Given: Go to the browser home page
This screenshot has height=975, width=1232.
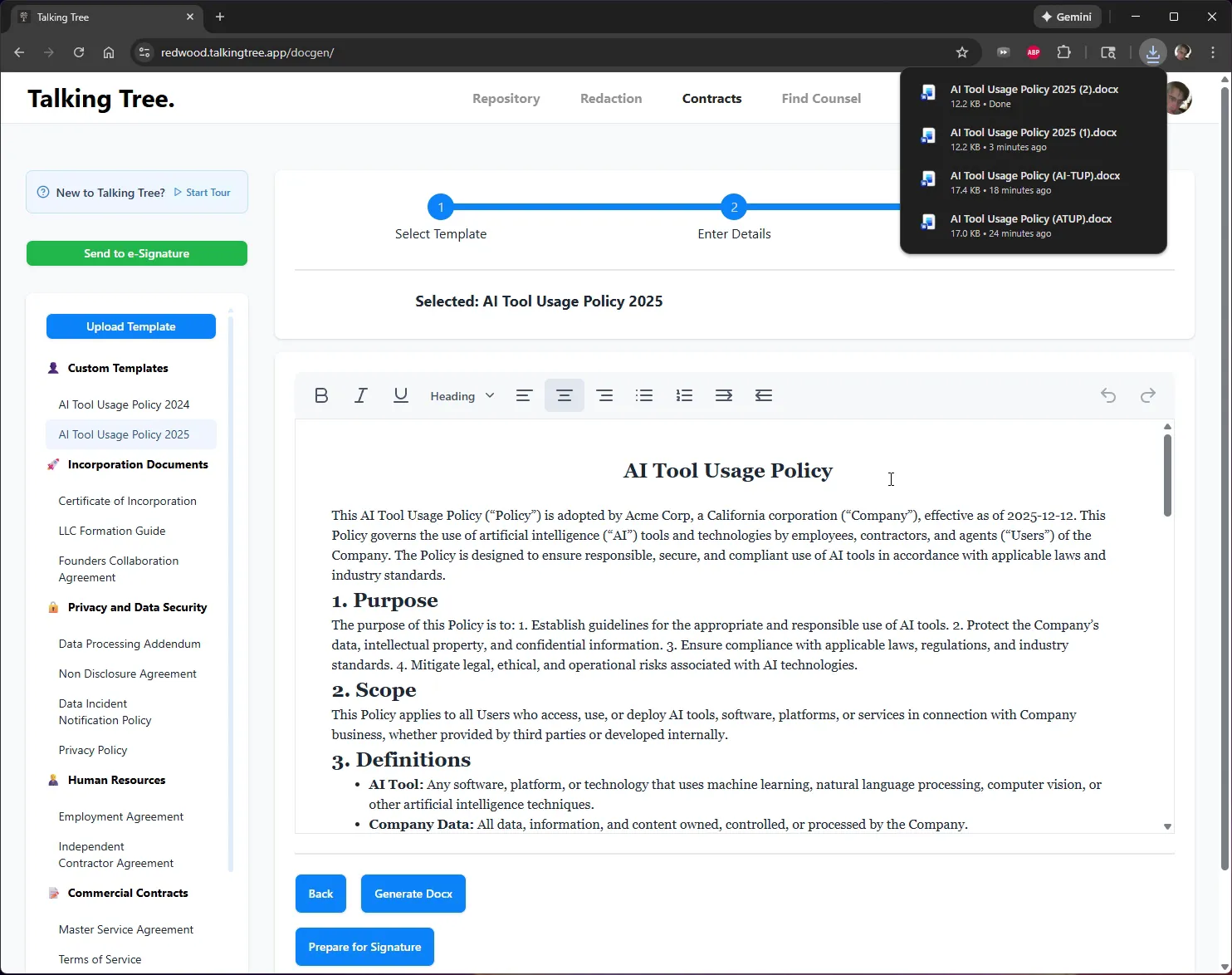Looking at the screenshot, I should [x=109, y=52].
